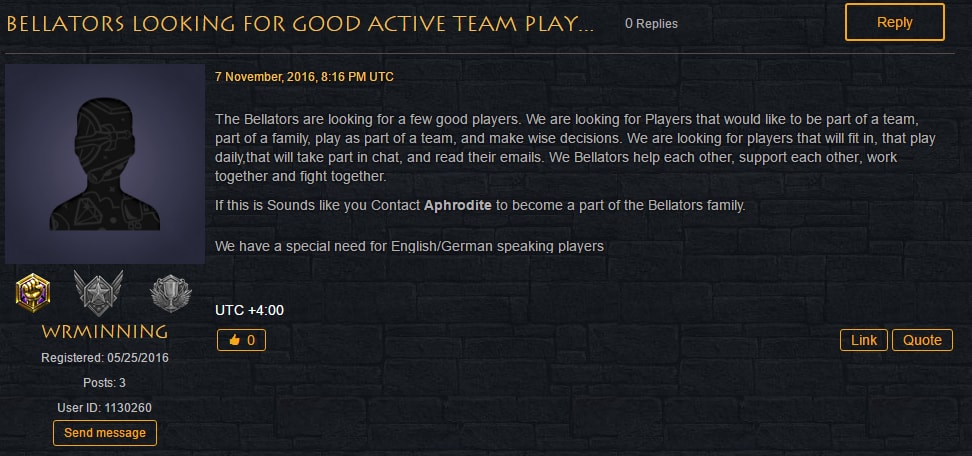Viewport: 972px width, 456px height.
Task: Click the silver trophy wreath badge
Action: point(170,292)
